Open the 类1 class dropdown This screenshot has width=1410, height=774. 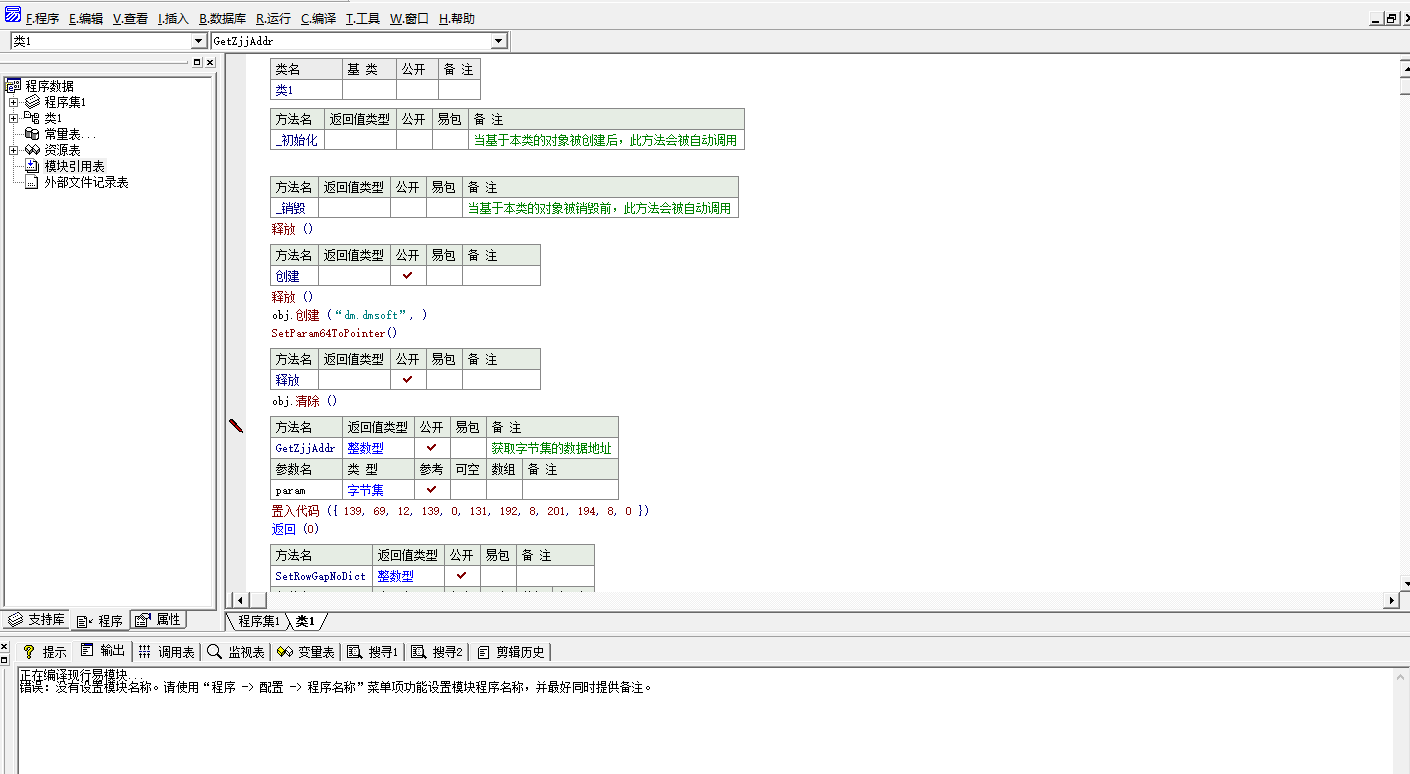coord(198,41)
